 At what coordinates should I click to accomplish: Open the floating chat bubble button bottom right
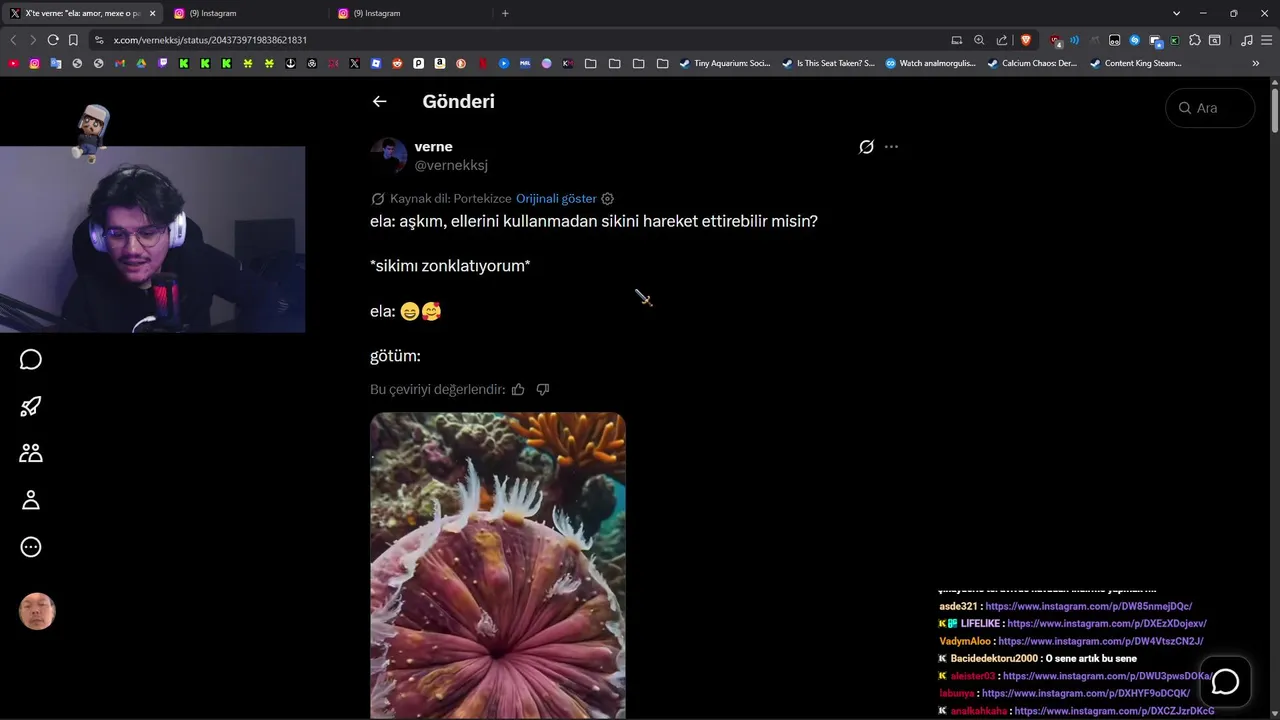[x=1225, y=682]
